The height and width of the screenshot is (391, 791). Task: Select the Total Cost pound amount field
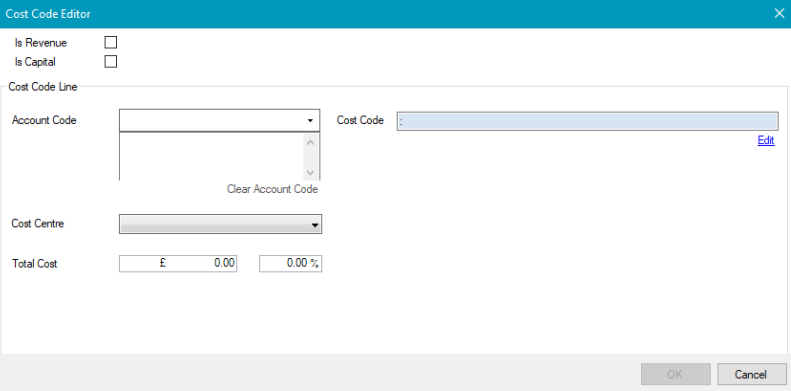pyautogui.click(x=178, y=263)
